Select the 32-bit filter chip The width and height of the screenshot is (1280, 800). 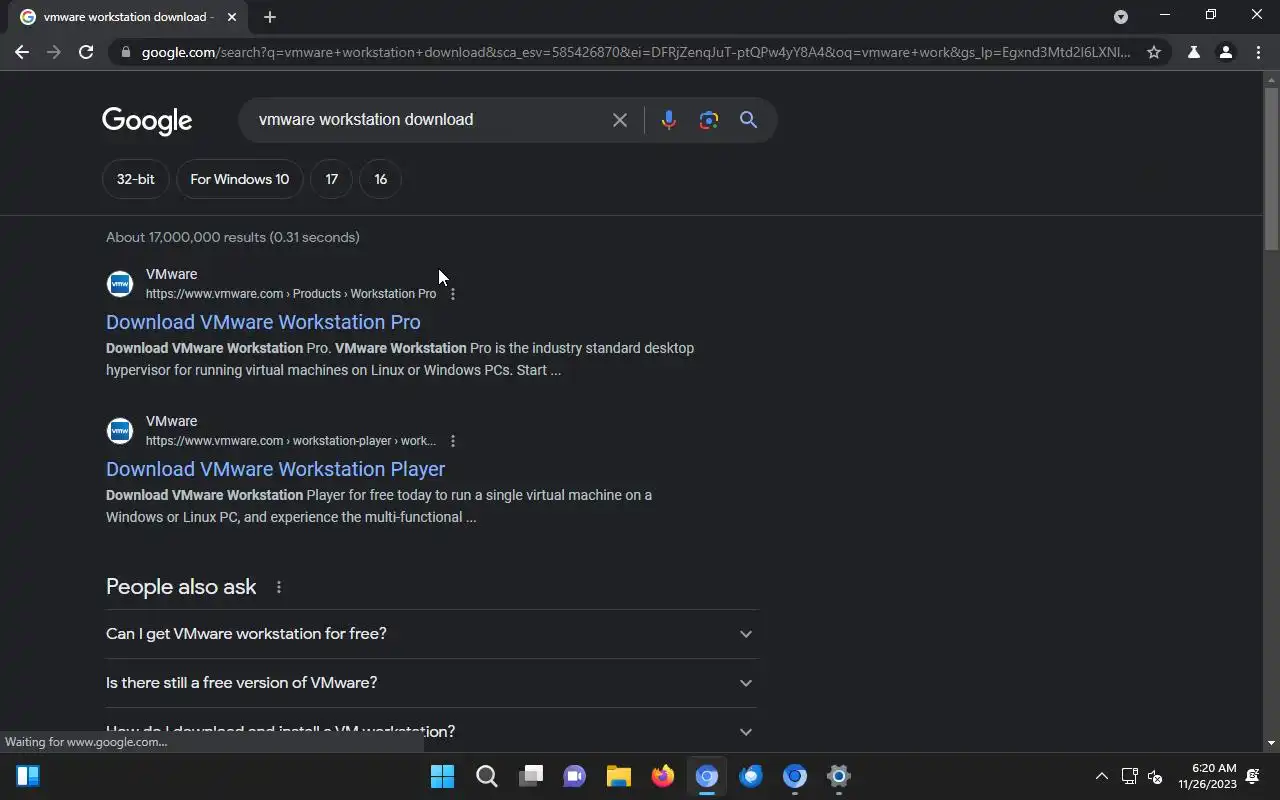[135, 179]
